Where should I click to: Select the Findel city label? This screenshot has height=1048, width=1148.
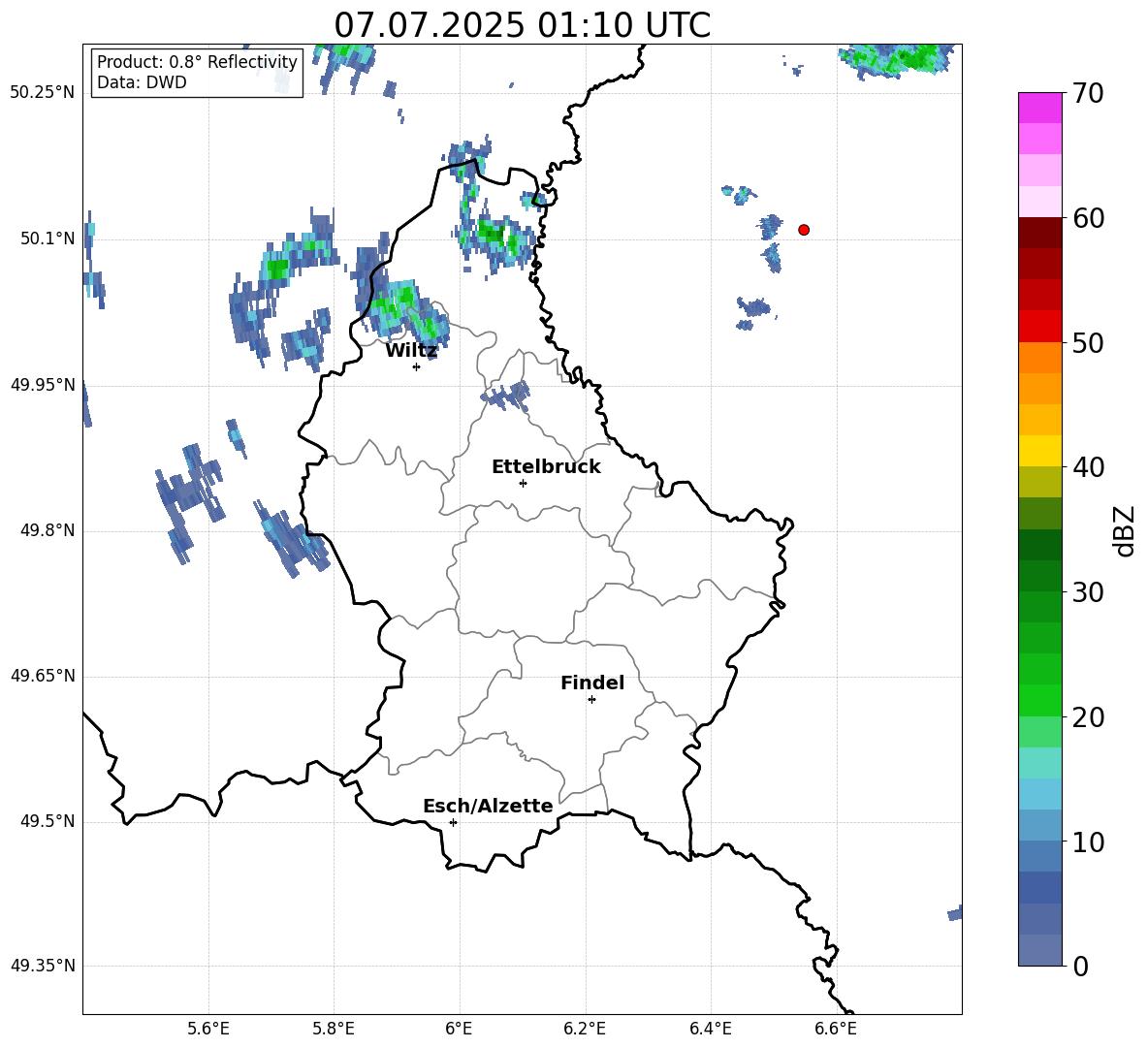pyautogui.click(x=592, y=683)
